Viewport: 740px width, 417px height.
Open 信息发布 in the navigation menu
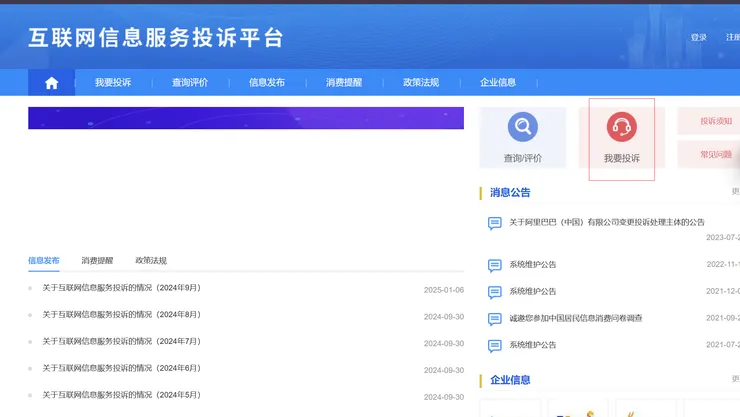click(267, 83)
